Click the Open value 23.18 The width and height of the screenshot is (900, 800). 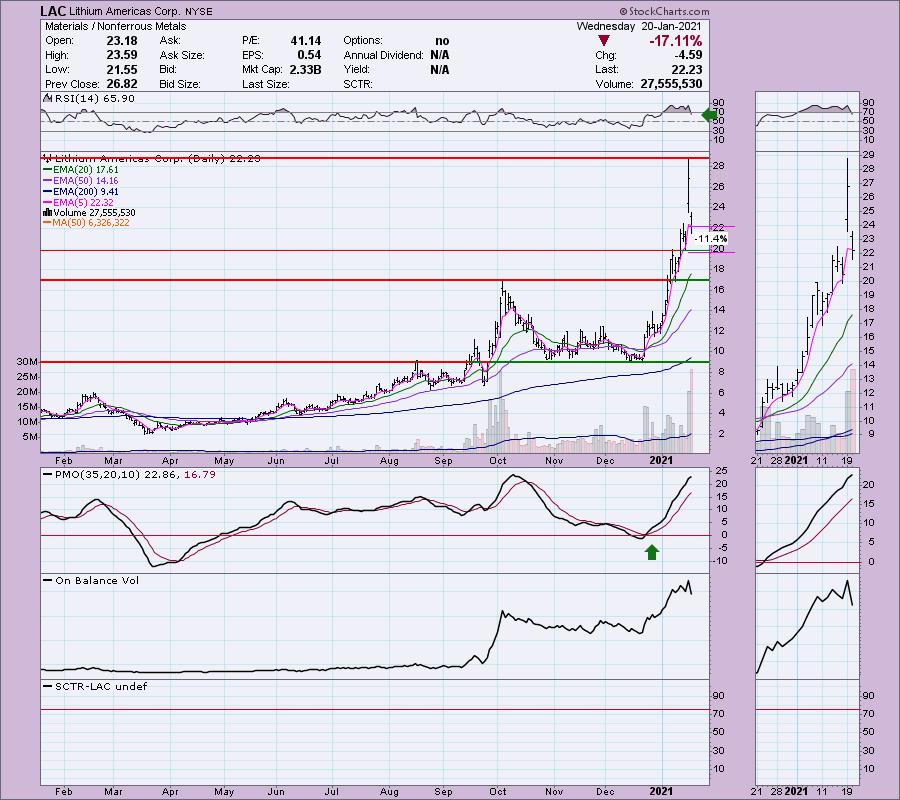(x=122, y=41)
